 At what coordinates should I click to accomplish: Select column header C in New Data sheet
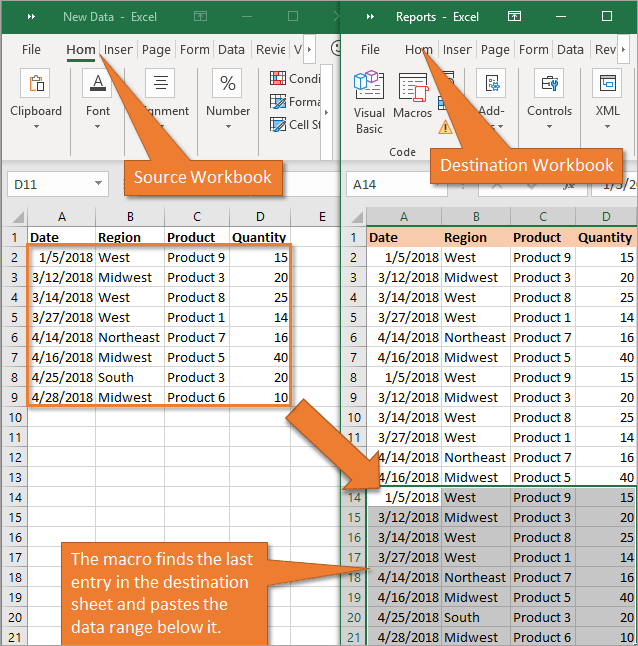click(x=197, y=216)
